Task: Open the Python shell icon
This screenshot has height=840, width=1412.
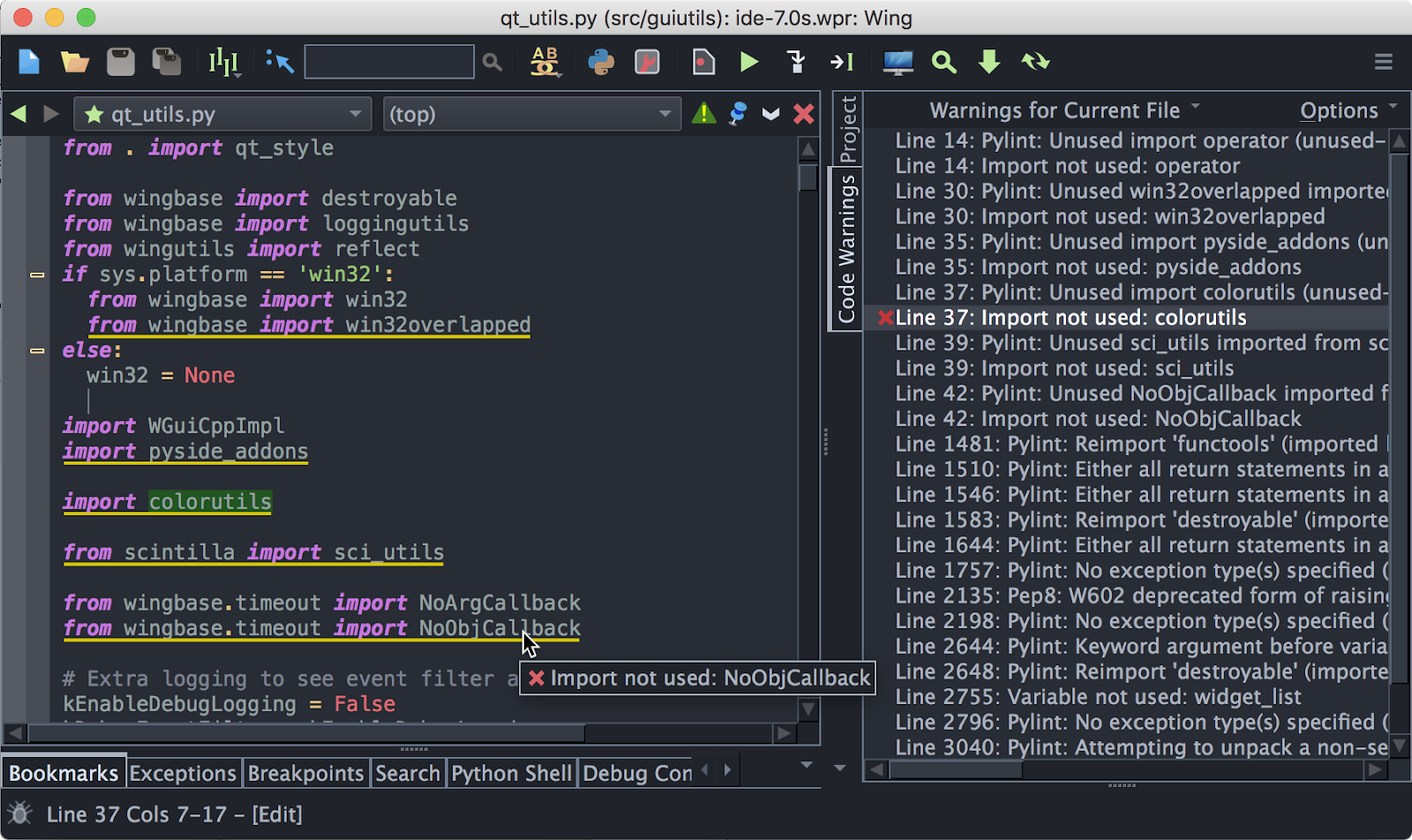Action: (x=601, y=62)
